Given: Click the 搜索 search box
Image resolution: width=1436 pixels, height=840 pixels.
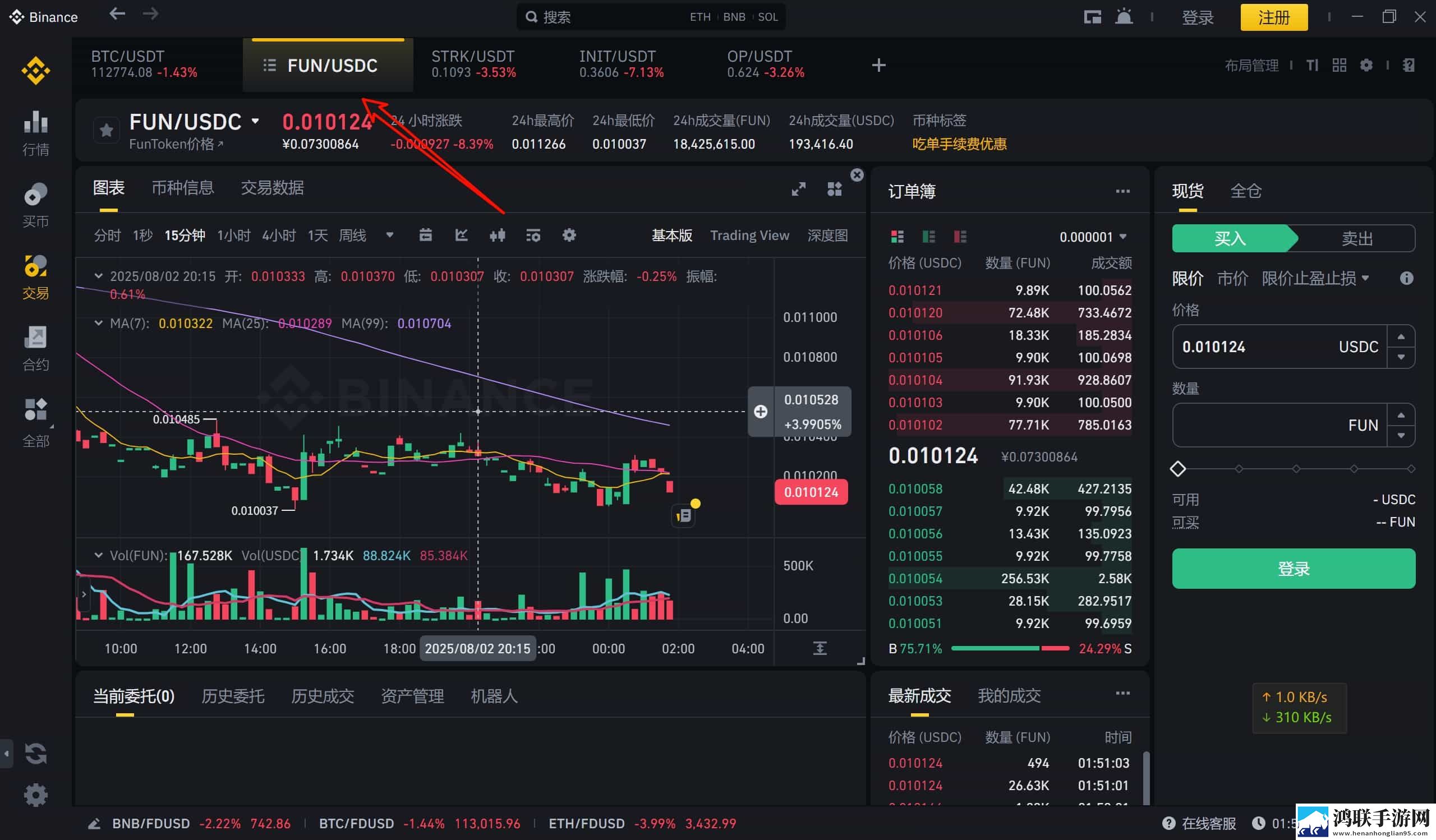Looking at the screenshot, I should pos(651,17).
